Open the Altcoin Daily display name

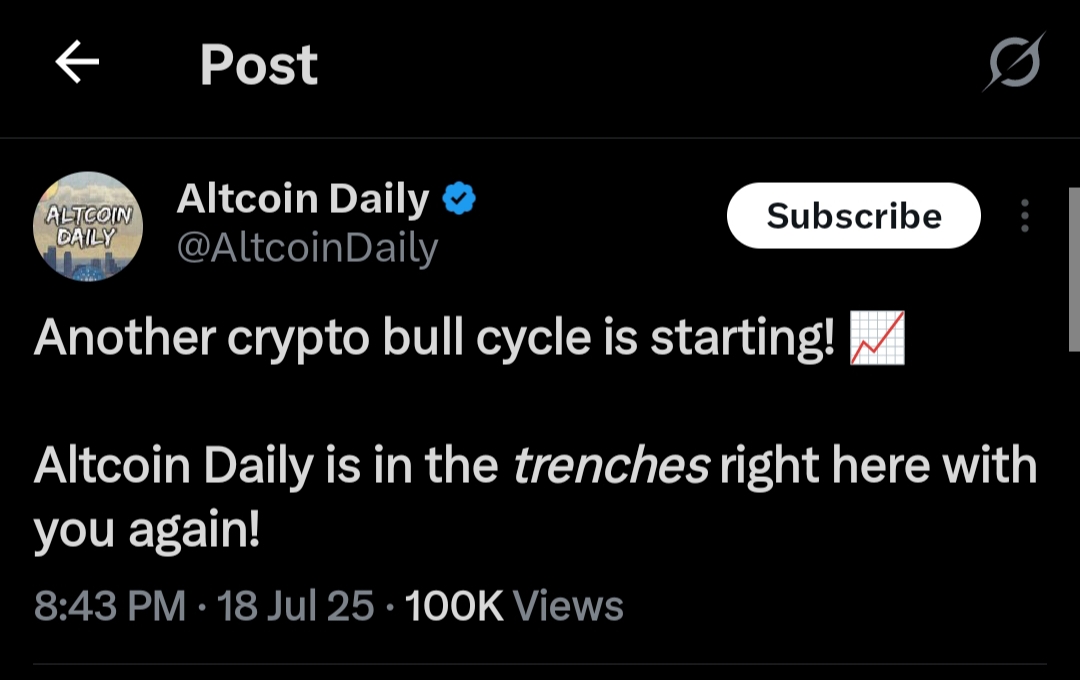coord(302,200)
